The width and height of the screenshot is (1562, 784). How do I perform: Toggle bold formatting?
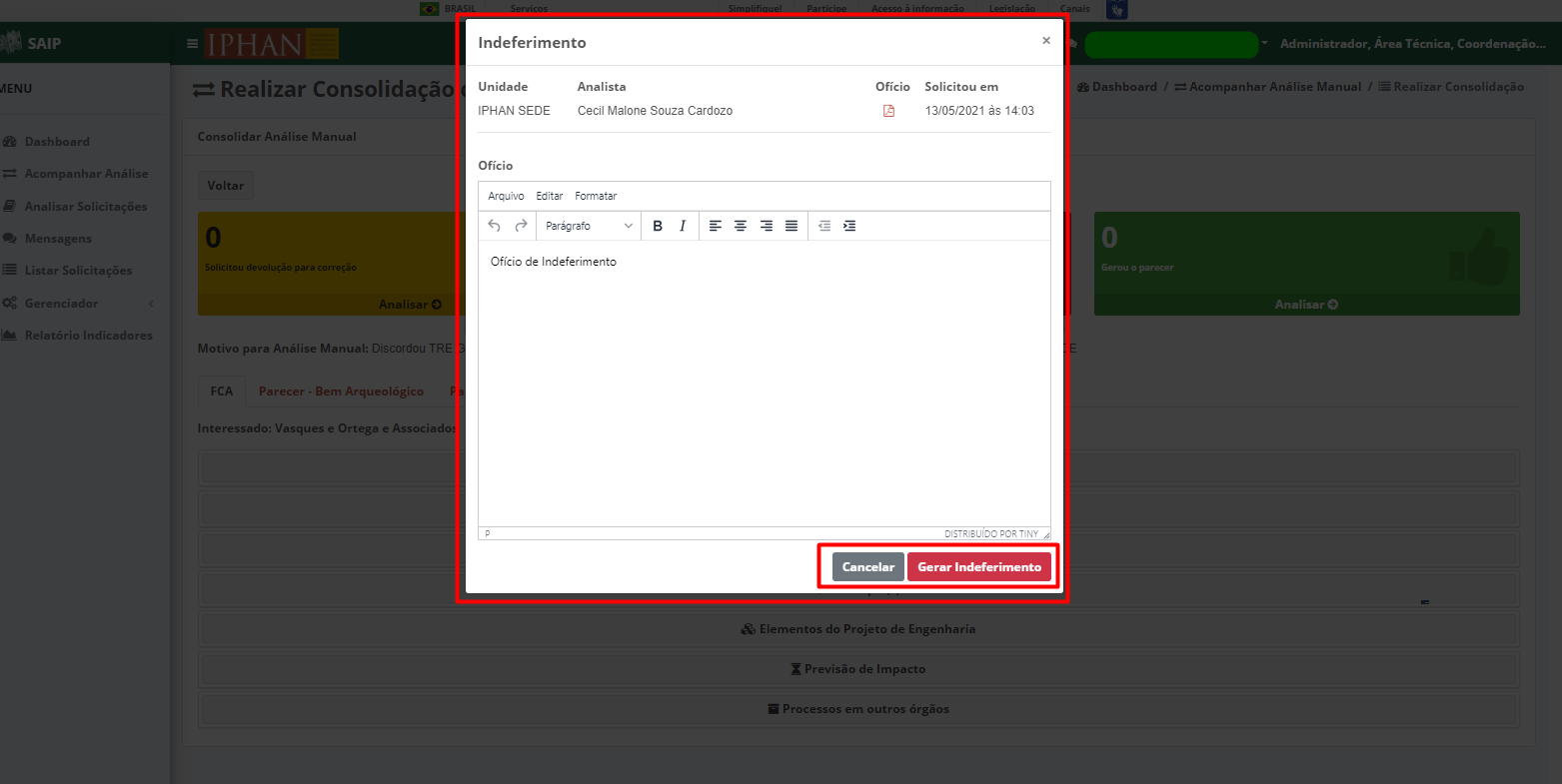click(658, 226)
